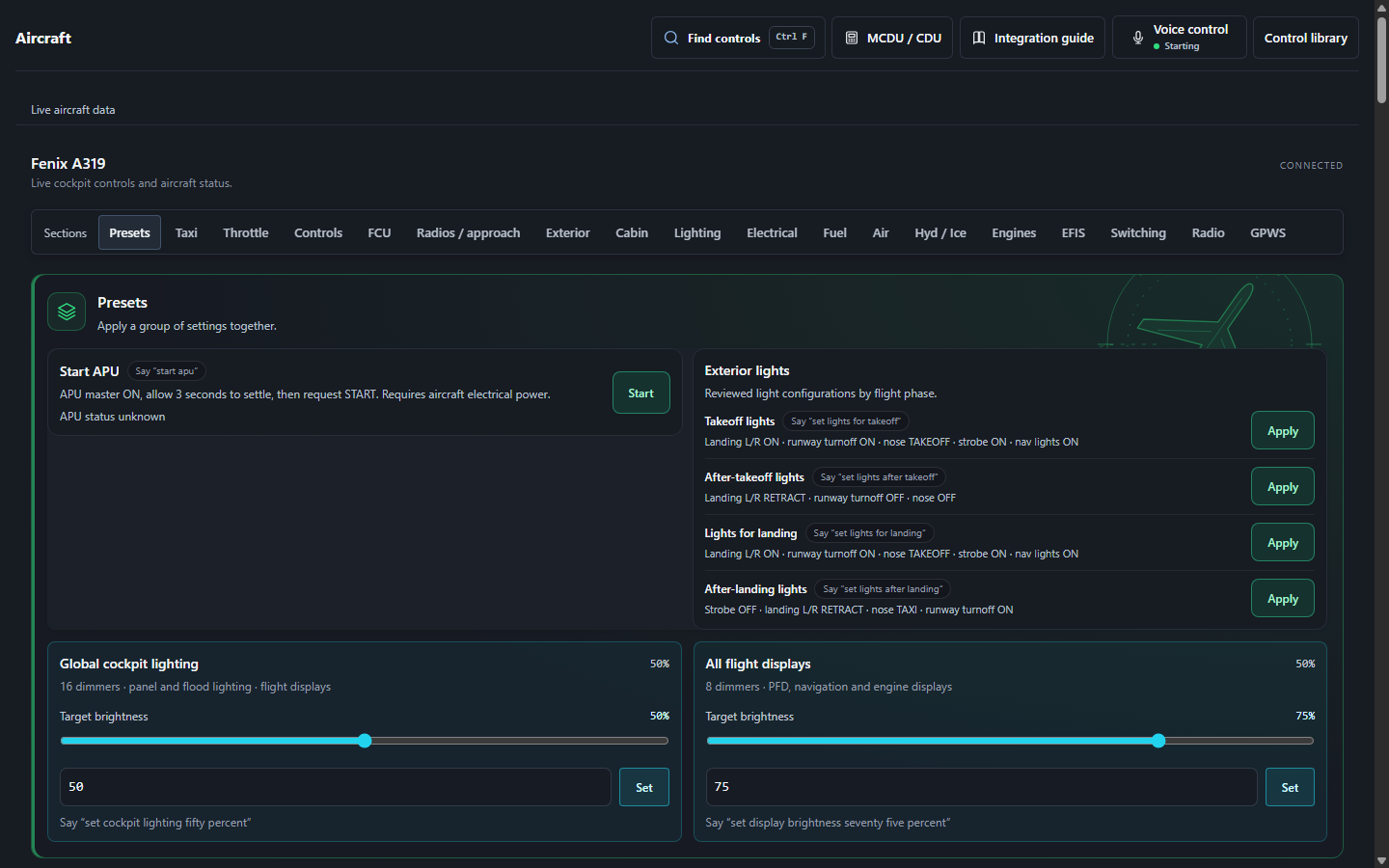Viewport: 1389px width, 868px height.
Task: Click the Voice control microphone icon
Action: tap(1138, 38)
